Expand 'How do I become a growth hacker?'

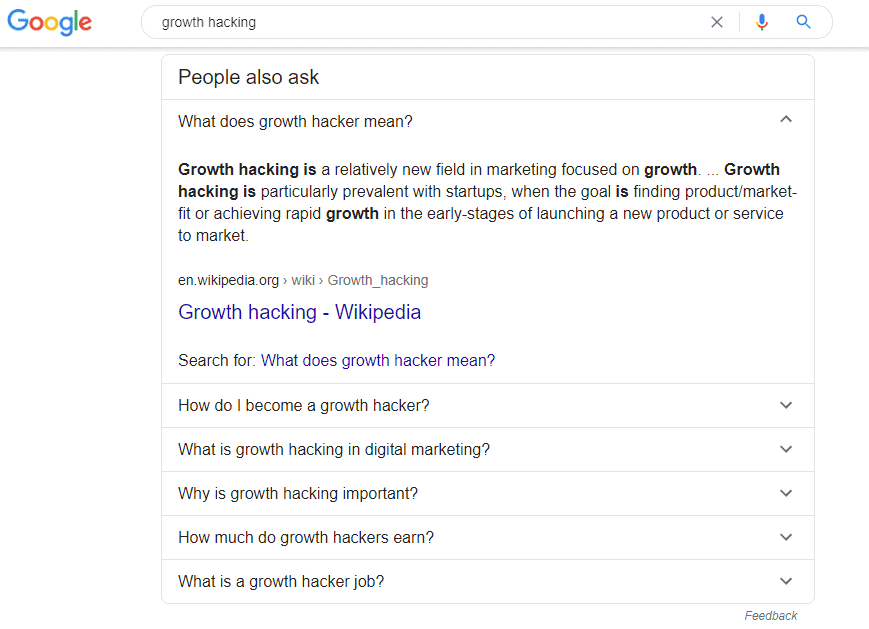tap(304, 405)
